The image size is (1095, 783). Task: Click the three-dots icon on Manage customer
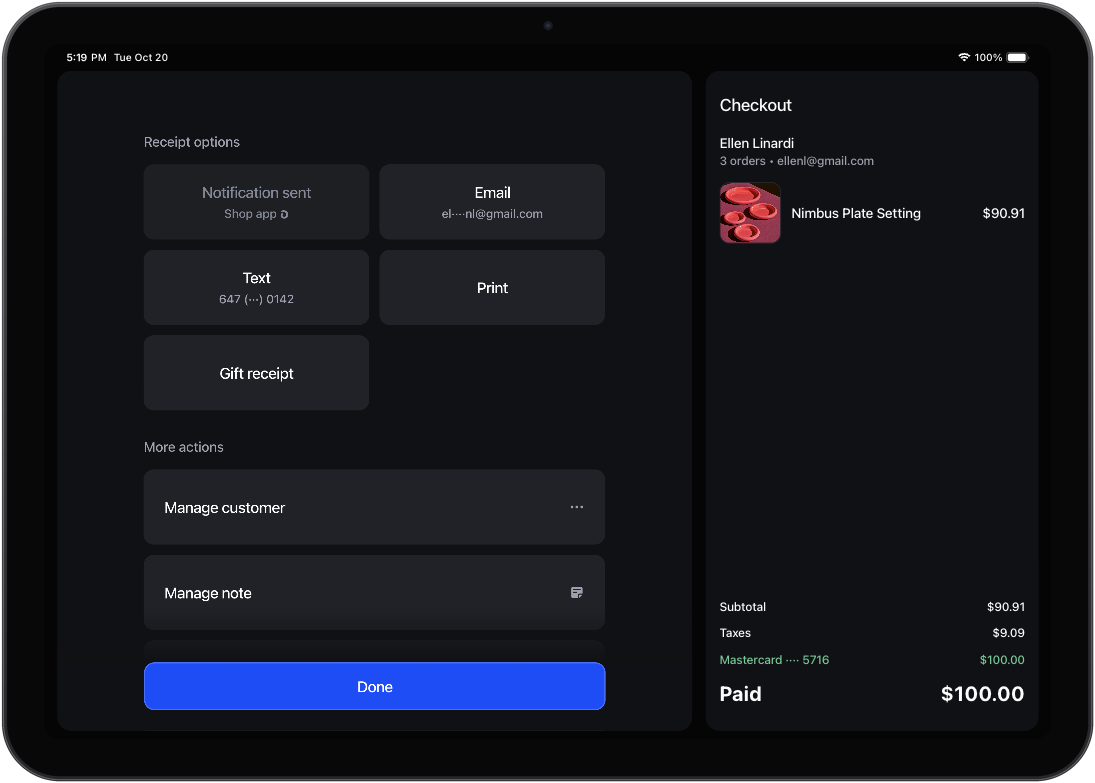point(576,507)
